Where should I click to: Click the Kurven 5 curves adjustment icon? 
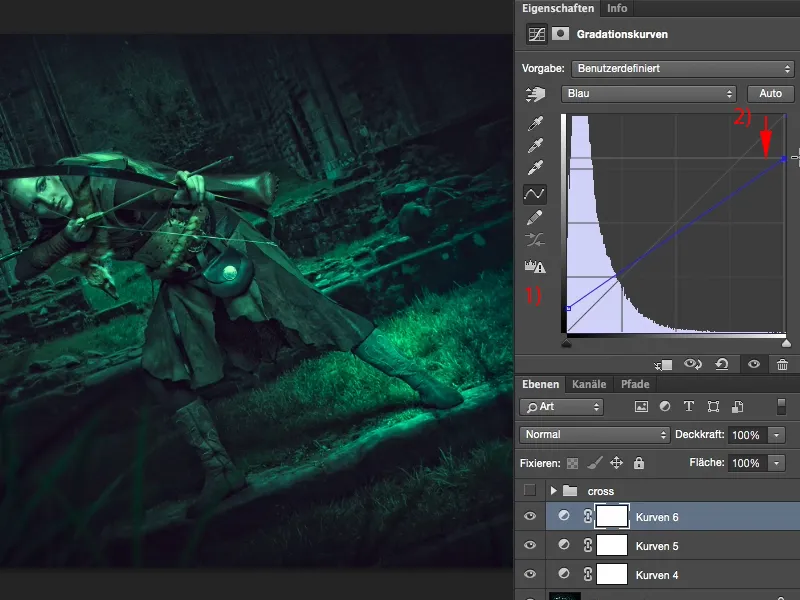564,544
